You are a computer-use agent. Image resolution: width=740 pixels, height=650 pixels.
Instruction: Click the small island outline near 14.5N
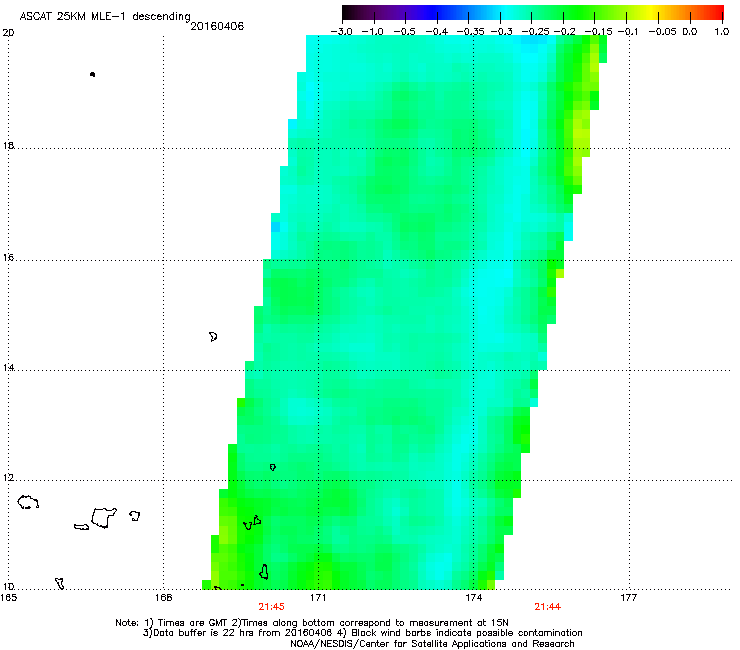tap(213, 337)
